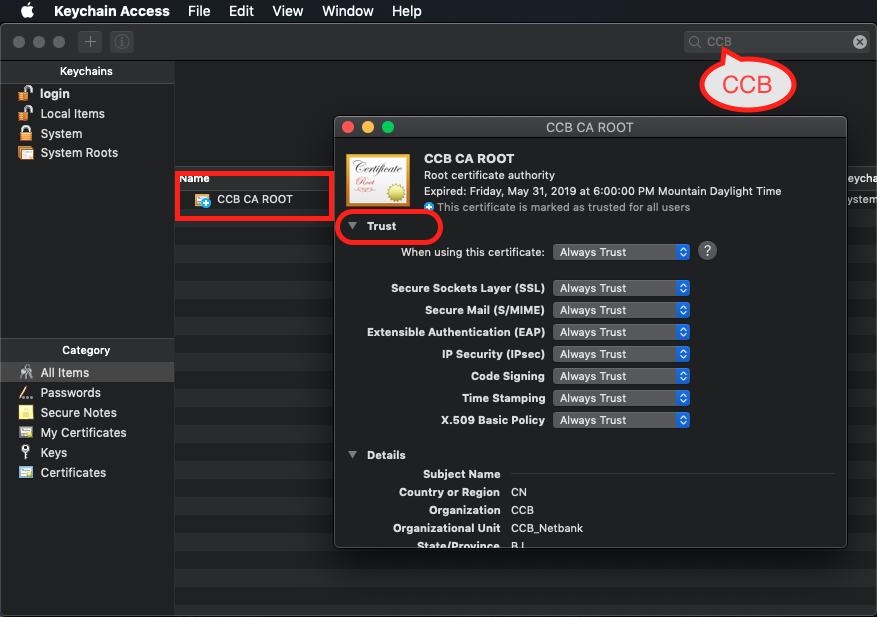Select the System keychain
Viewport: 877px width, 617px height.
[87, 134]
